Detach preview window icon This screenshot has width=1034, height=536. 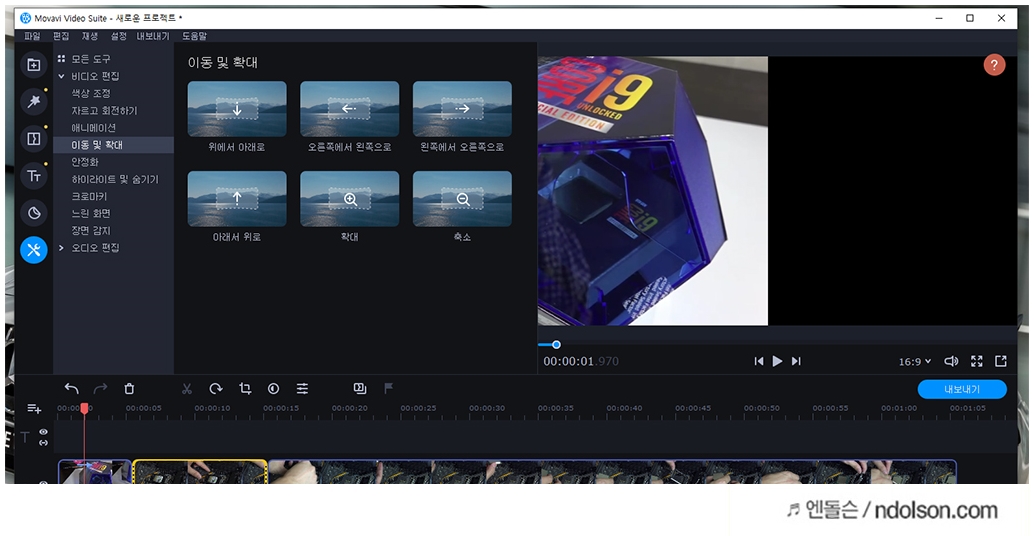1001,361
